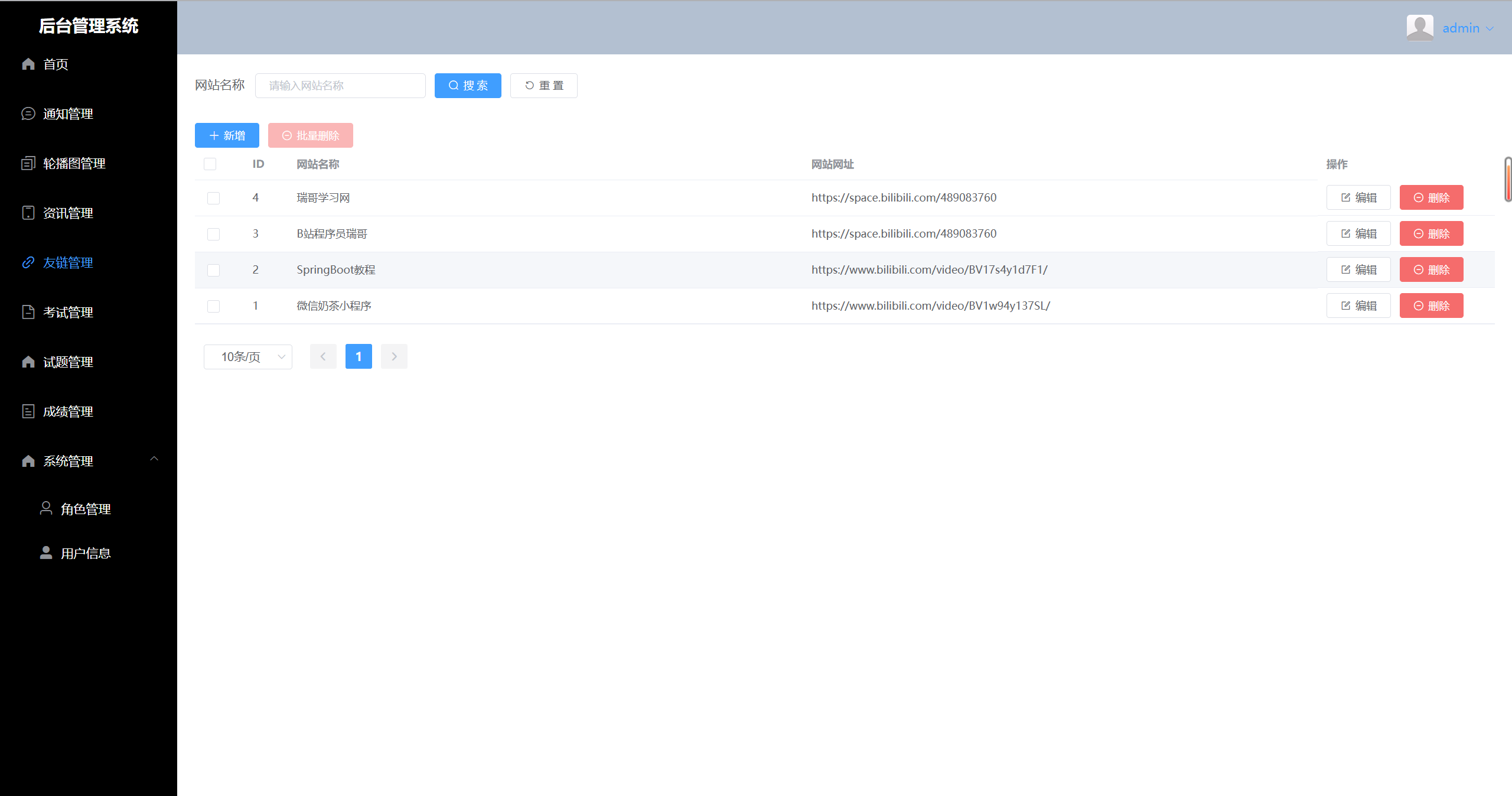
Task: Open 资讯管理 menu item
Action: tap(89, 213)
